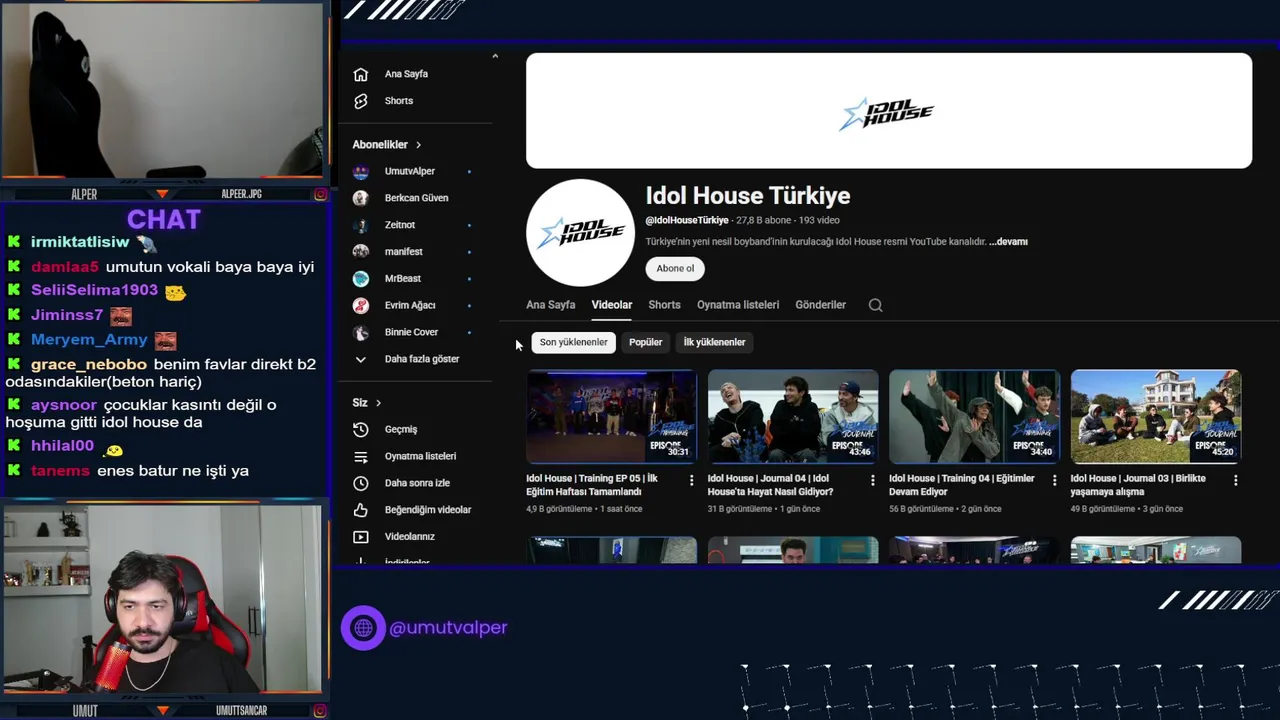Open Videolarınız icon in sidebar

pos(361,537)
